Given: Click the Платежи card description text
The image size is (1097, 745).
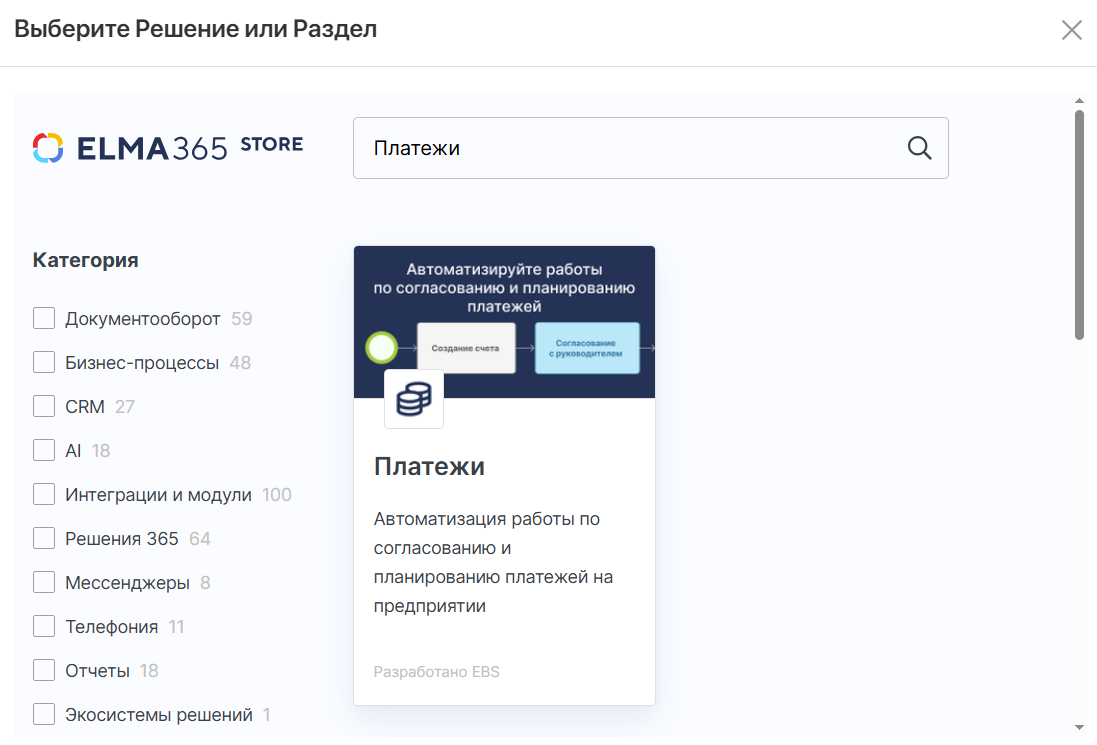Looking at the screenshot, I should click(493, 562).
